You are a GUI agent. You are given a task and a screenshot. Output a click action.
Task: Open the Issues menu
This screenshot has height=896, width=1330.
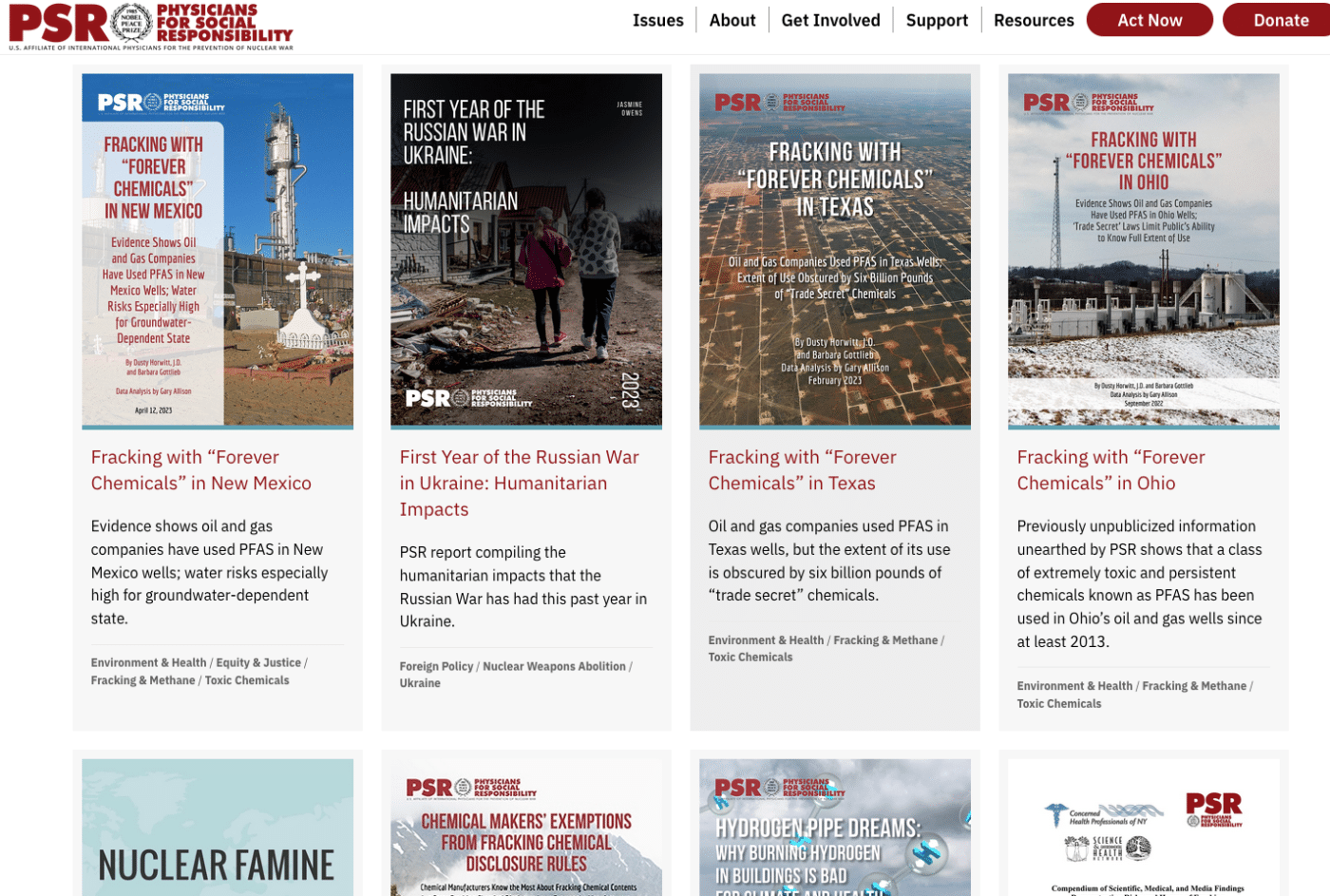(657, 20)
